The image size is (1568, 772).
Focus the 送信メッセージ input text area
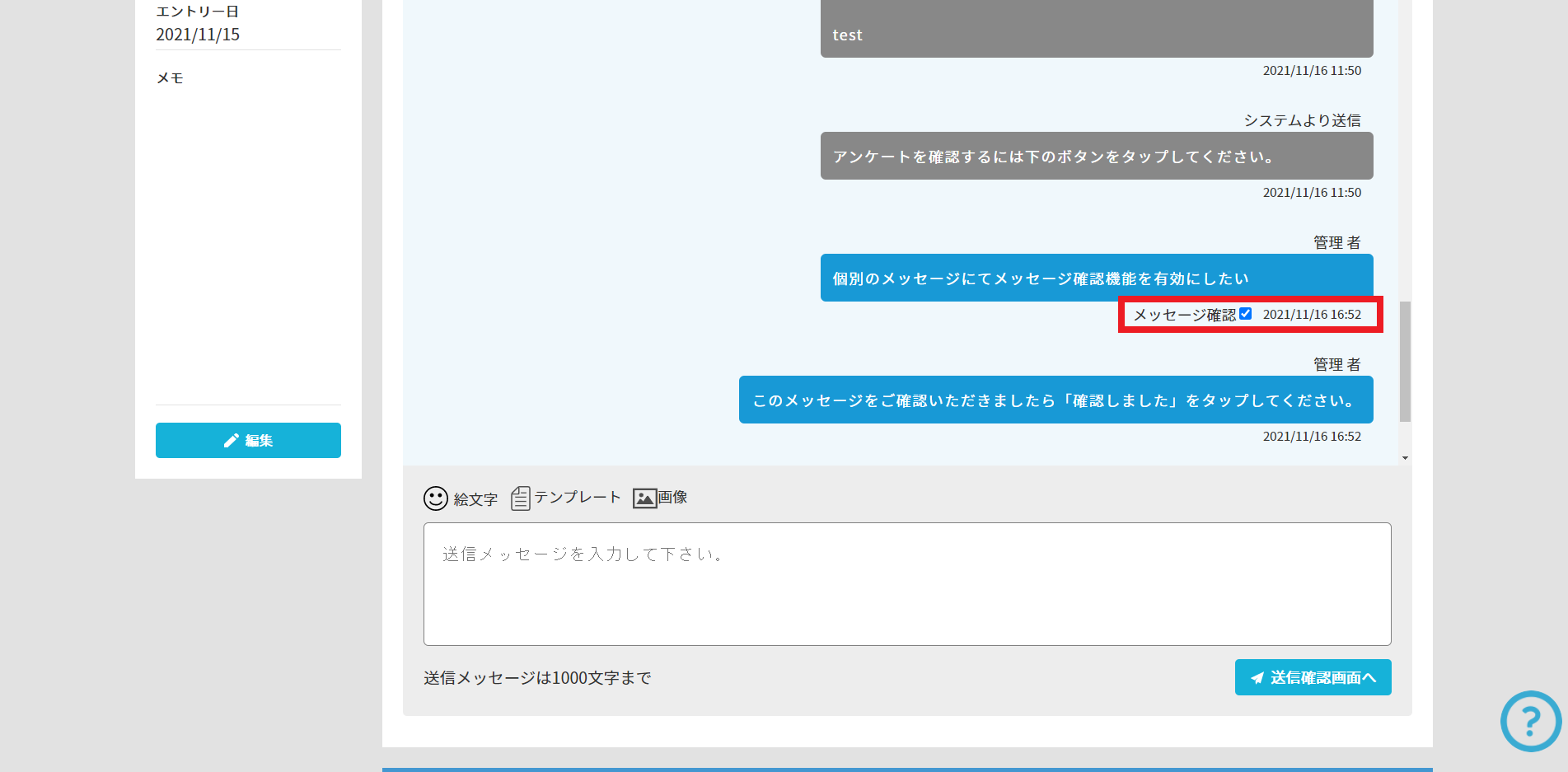coord(906,583)
